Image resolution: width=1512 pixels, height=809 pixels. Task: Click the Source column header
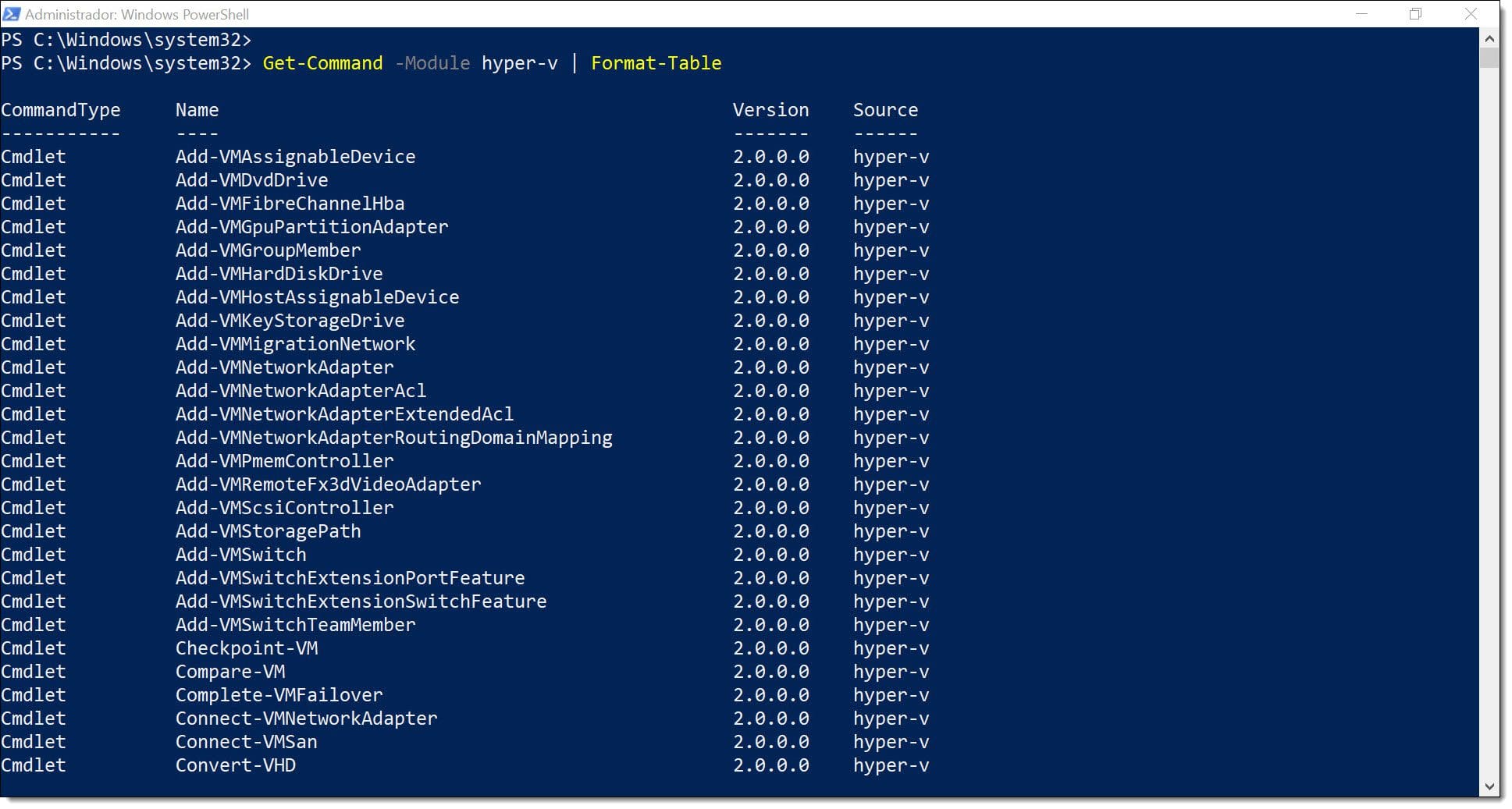click(x=885, y=110)
